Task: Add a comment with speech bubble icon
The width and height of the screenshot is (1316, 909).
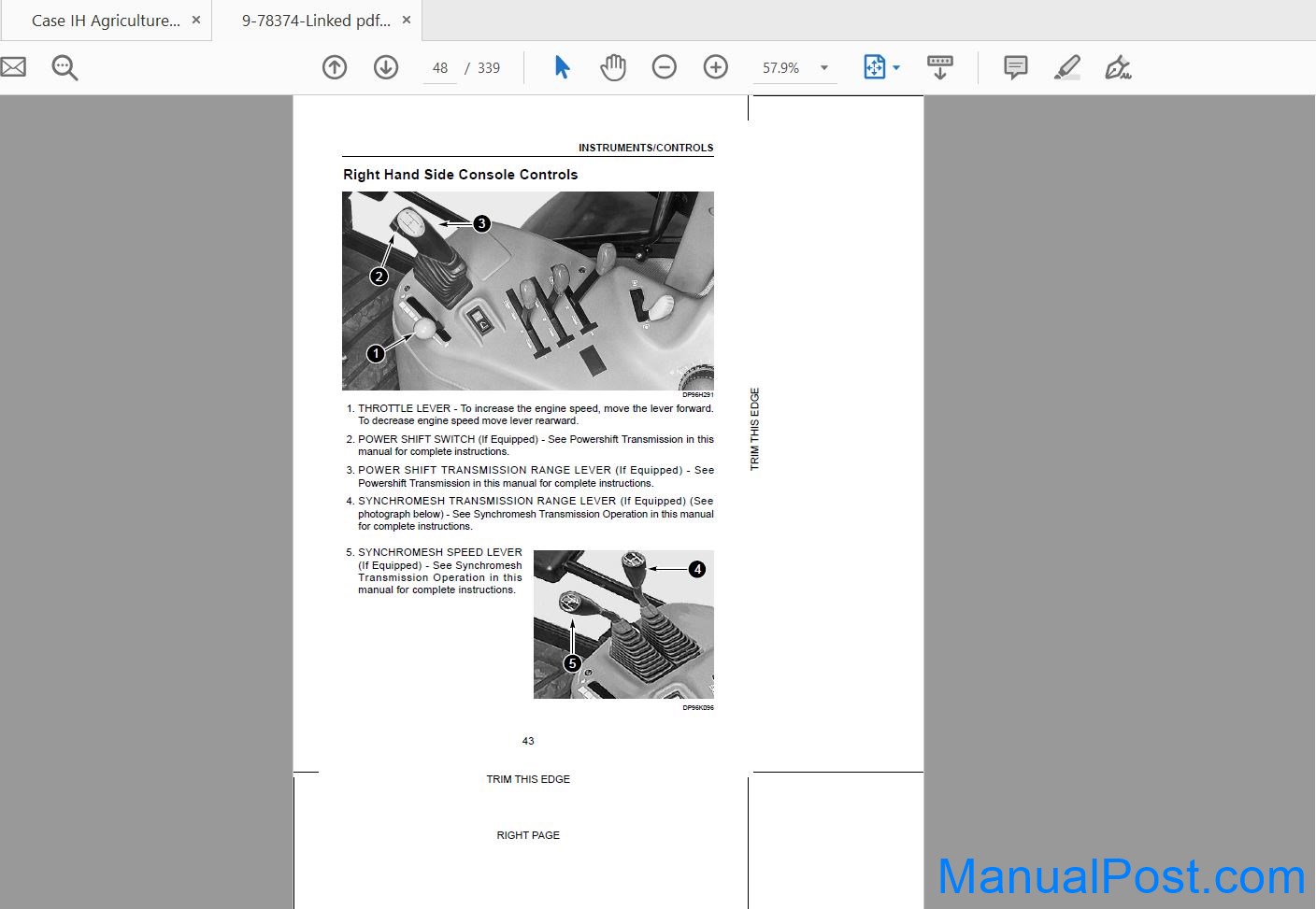Action: point(1016,67)
